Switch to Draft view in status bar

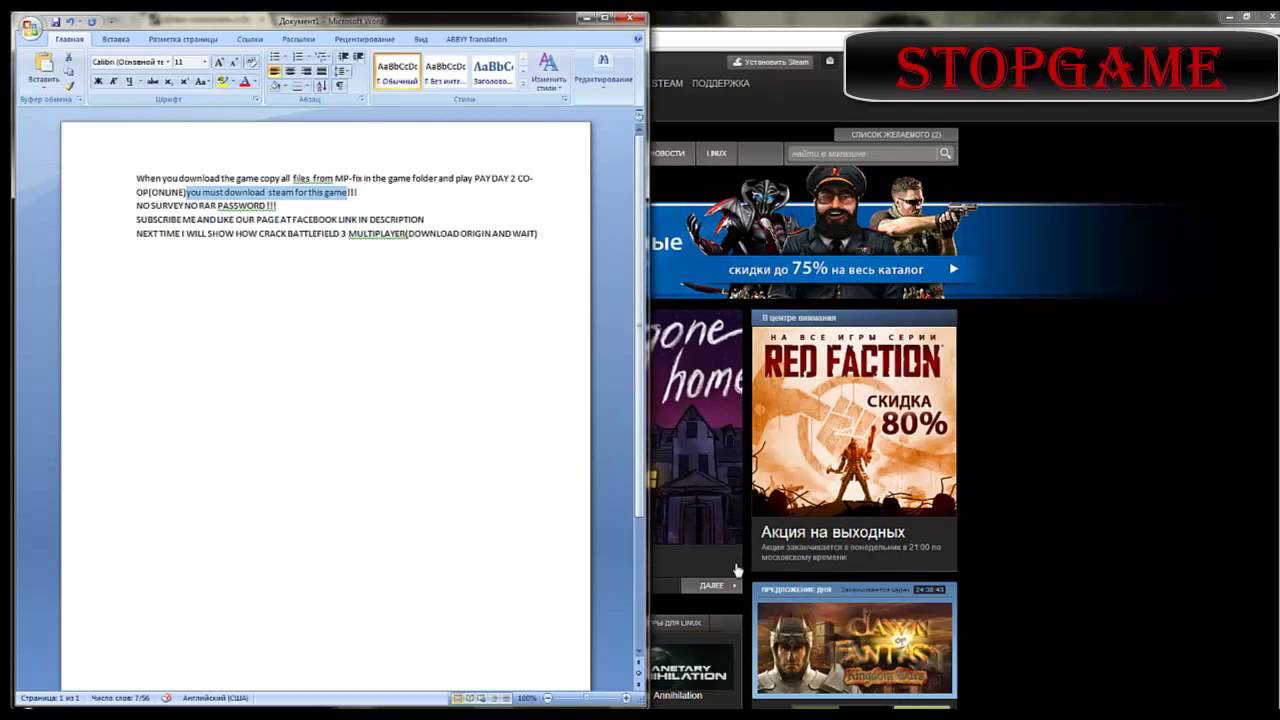tap(505, 698)
